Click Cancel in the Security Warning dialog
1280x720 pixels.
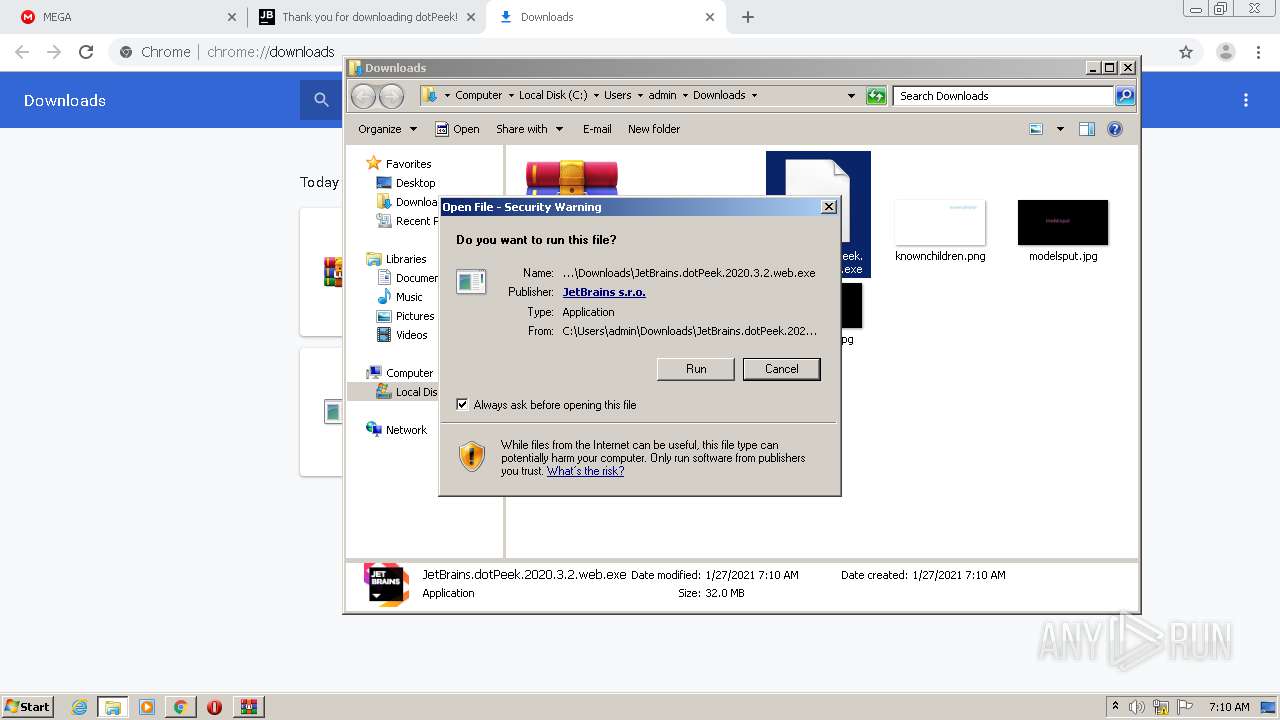click(781, 369)
